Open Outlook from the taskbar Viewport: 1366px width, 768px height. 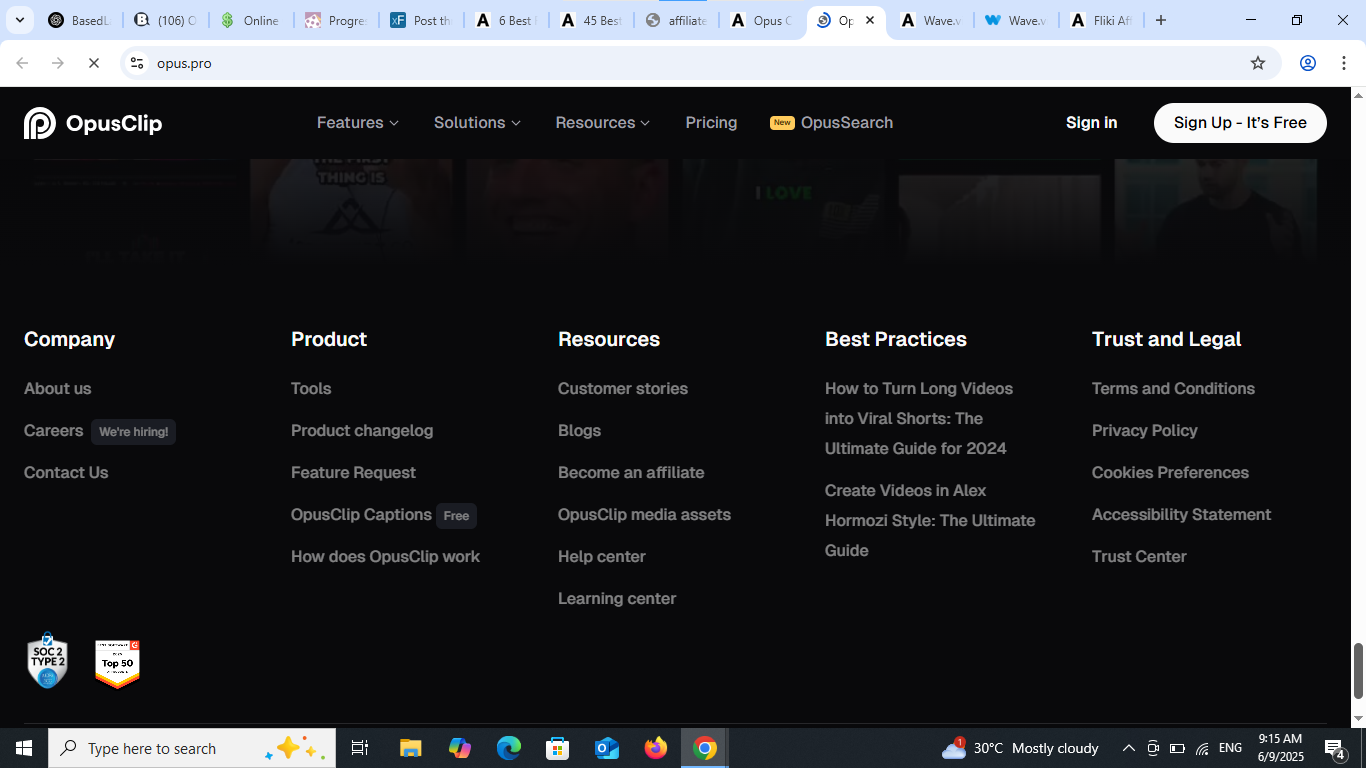607,748
